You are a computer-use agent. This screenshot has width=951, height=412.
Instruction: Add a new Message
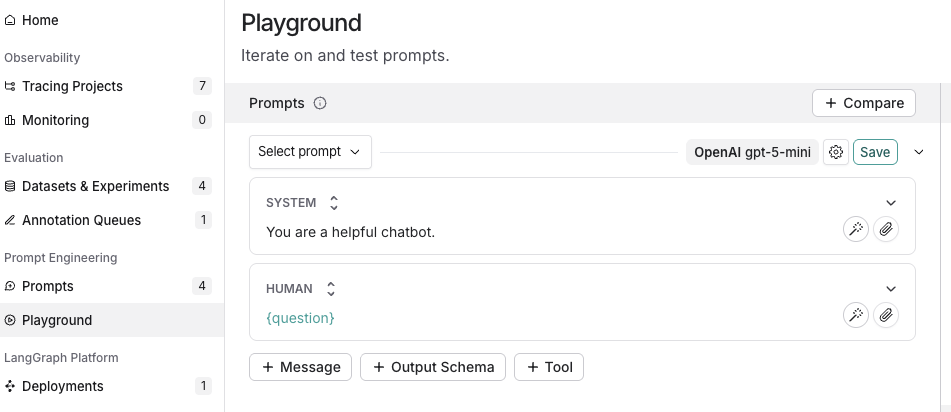[x=301, y=367]
